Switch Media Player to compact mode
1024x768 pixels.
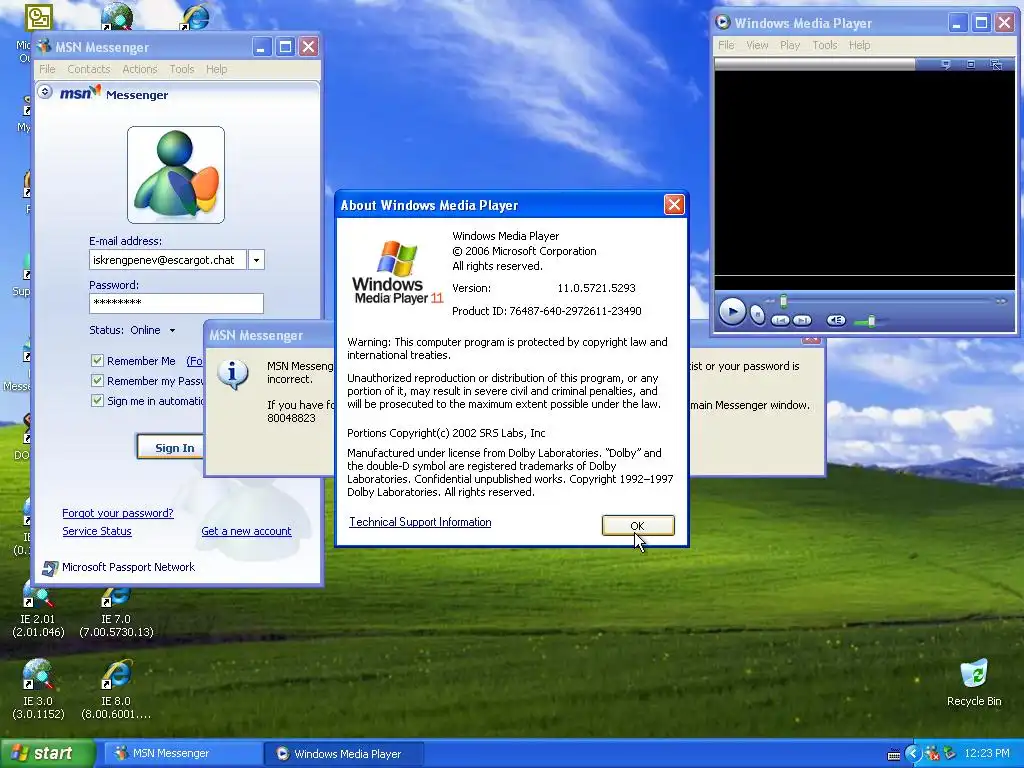(996, 64)
